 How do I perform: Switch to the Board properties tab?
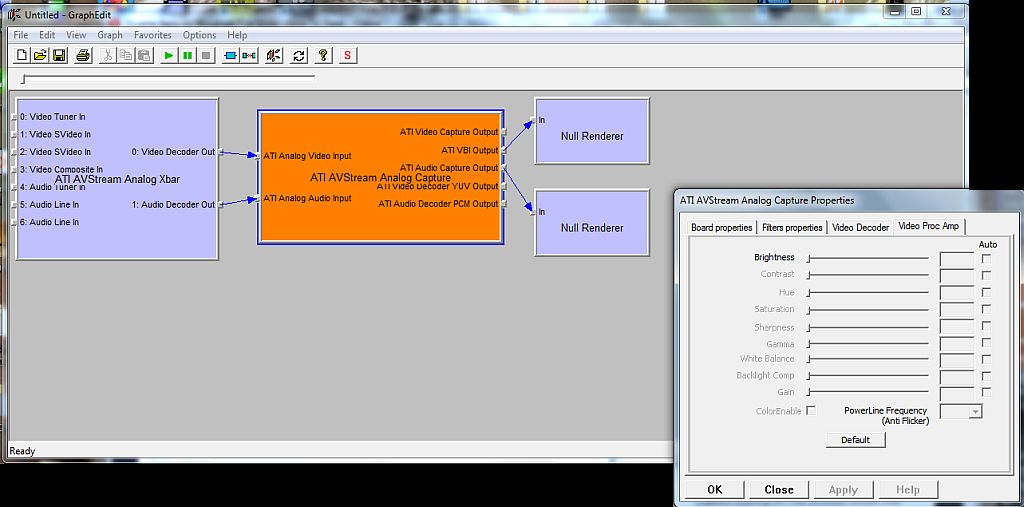click(722, 227)
